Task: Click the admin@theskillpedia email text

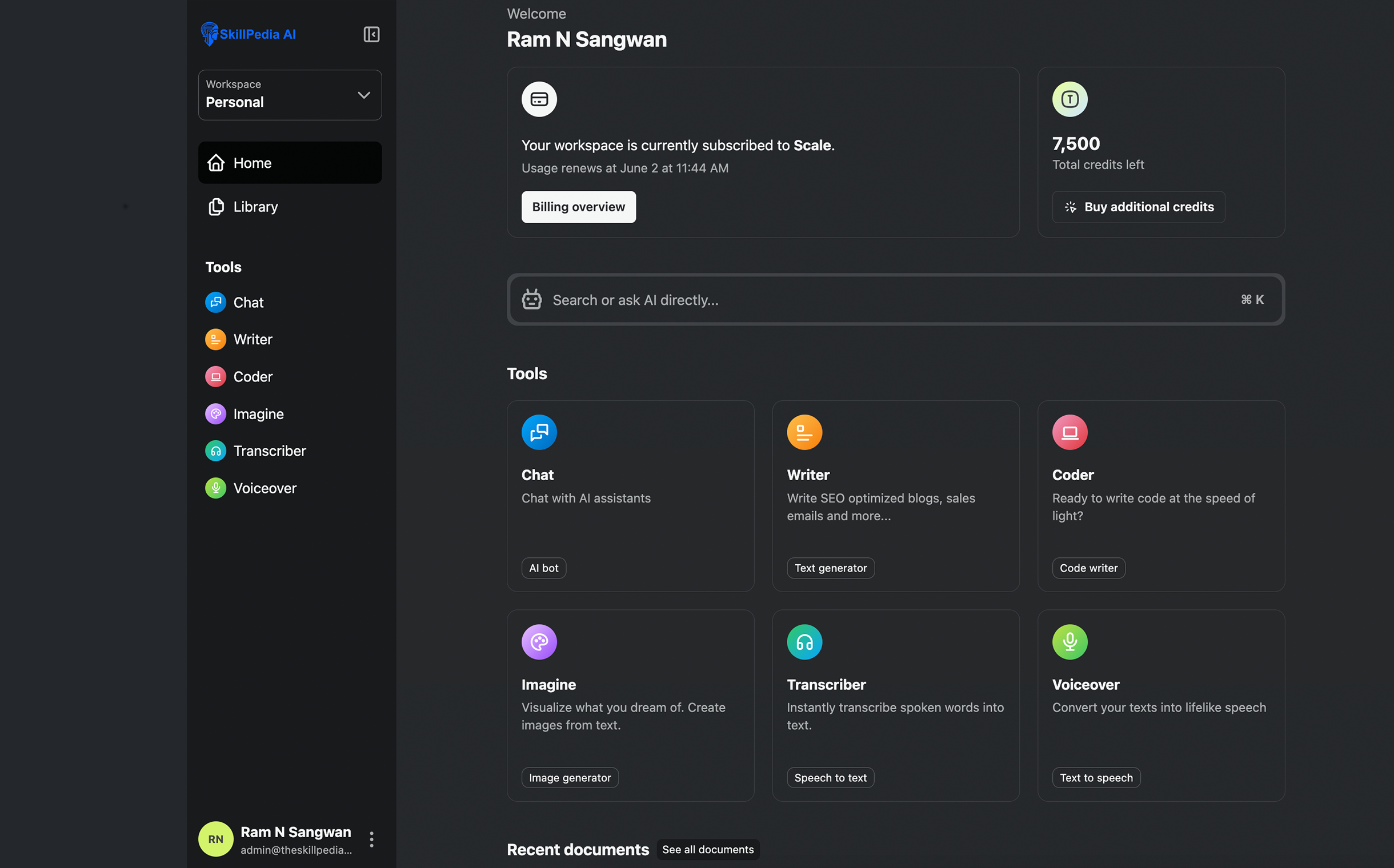Action: click(x=296, y=850)
